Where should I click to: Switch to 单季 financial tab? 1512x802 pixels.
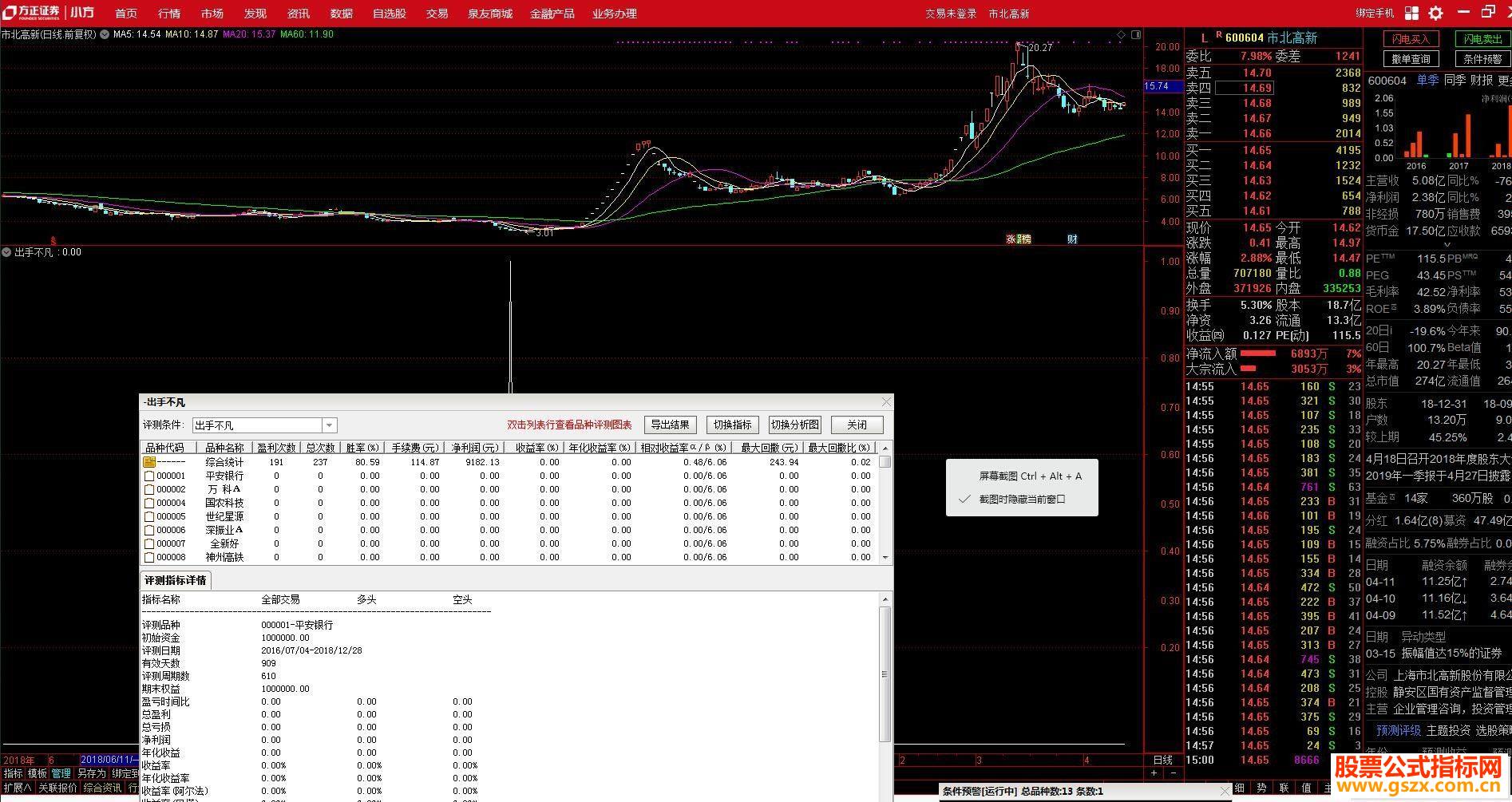(x=1428, y=81)
